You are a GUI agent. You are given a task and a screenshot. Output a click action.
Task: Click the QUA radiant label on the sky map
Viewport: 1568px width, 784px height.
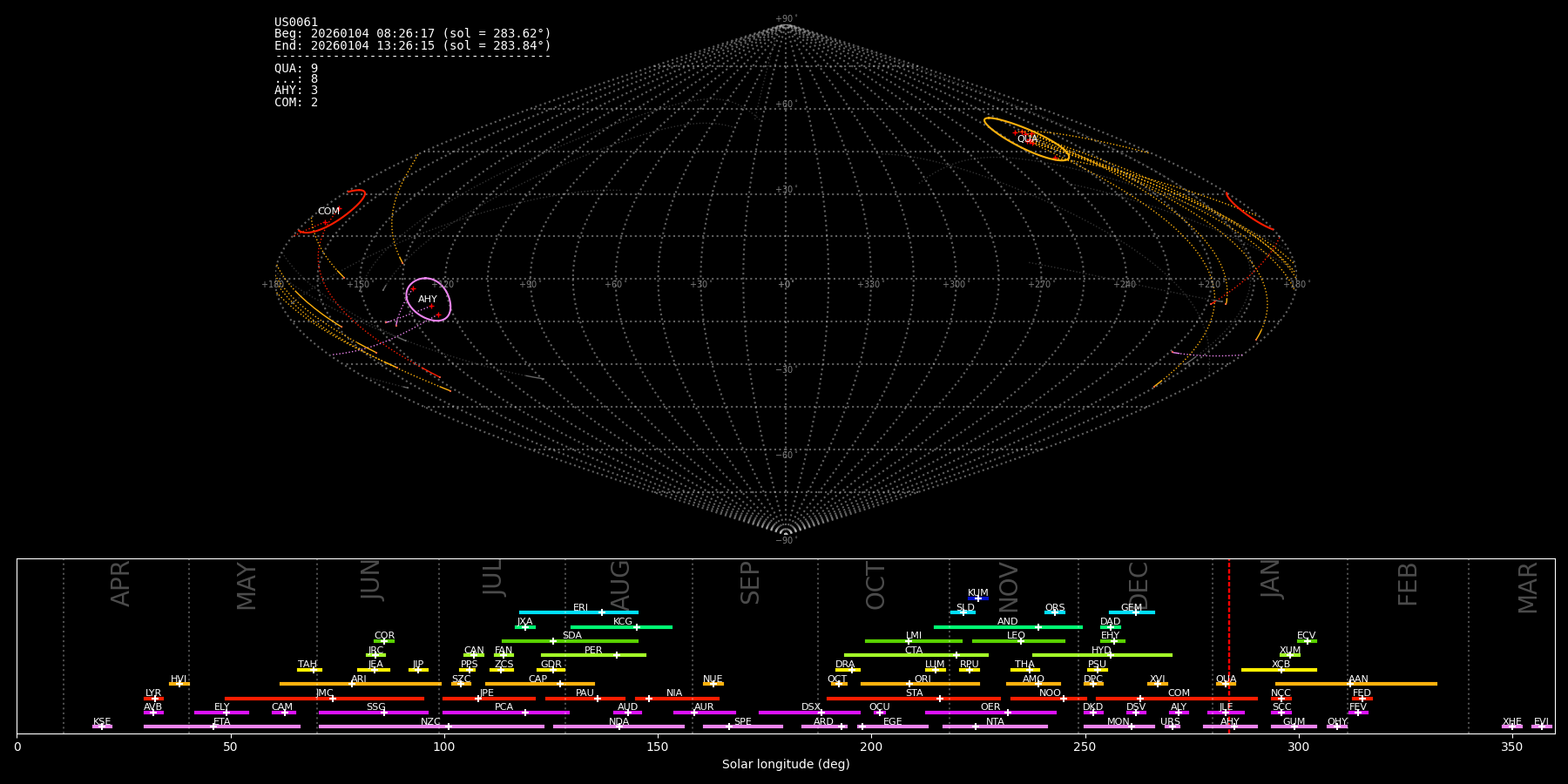[x=1027, y=139]
